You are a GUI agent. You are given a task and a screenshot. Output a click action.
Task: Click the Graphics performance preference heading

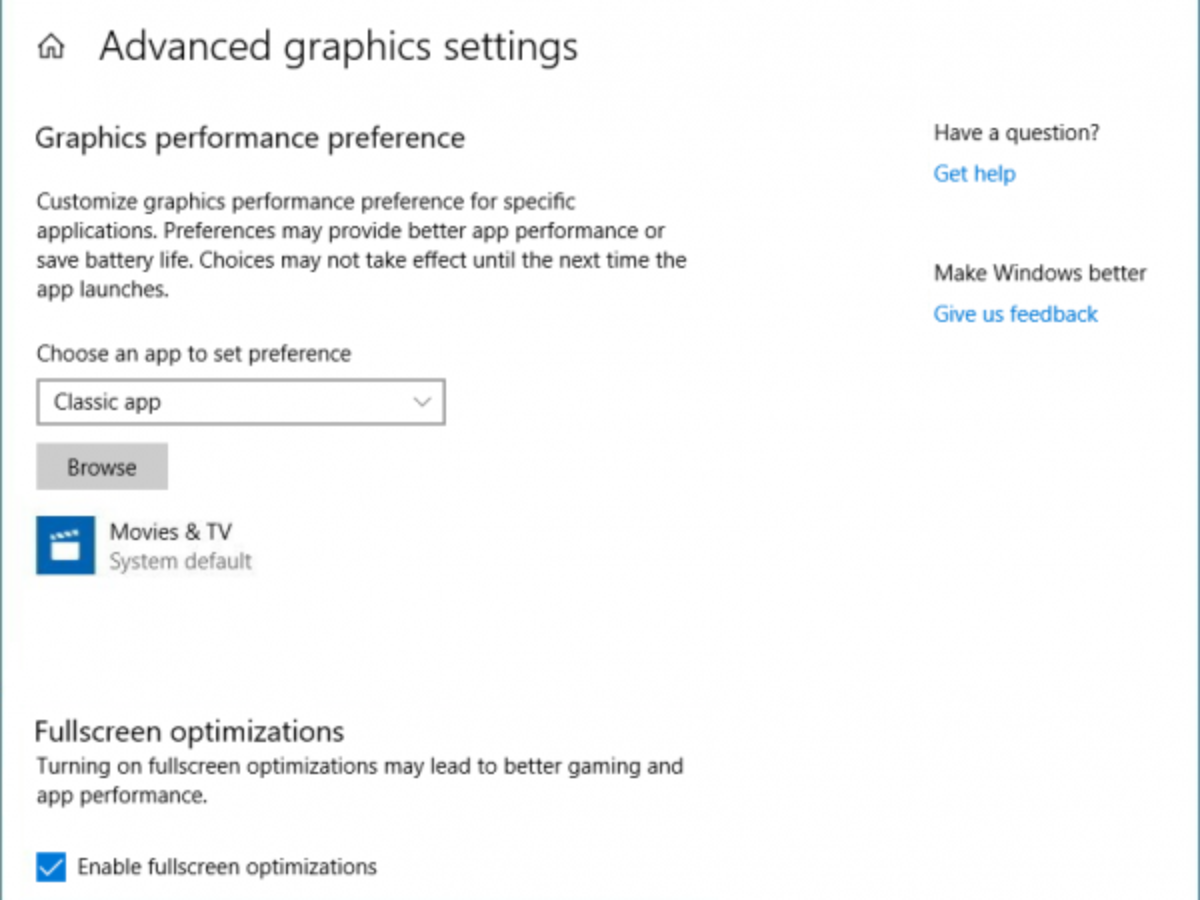click(x=250, y=137)
